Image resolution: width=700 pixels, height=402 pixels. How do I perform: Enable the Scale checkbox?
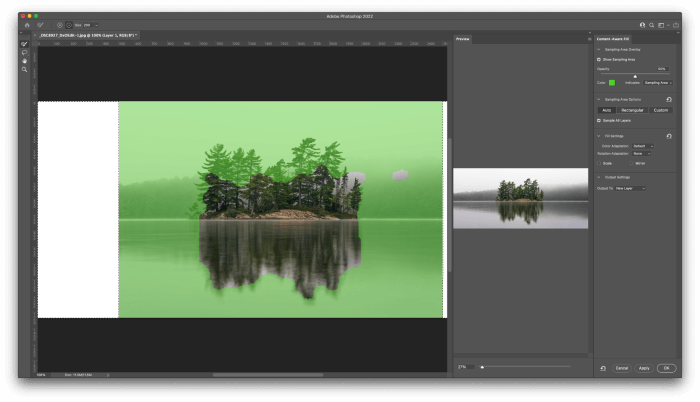(599, 163)
